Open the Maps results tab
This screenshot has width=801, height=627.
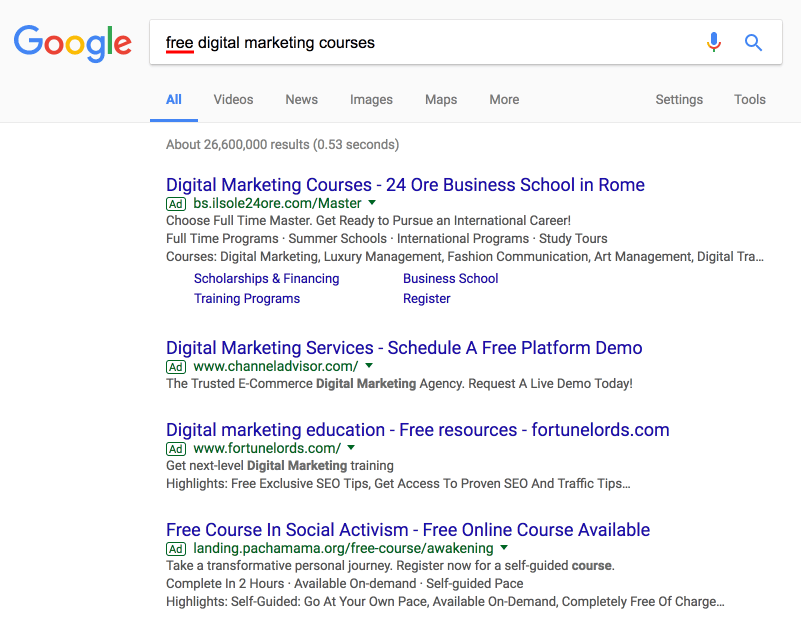[x=441, y=100]
